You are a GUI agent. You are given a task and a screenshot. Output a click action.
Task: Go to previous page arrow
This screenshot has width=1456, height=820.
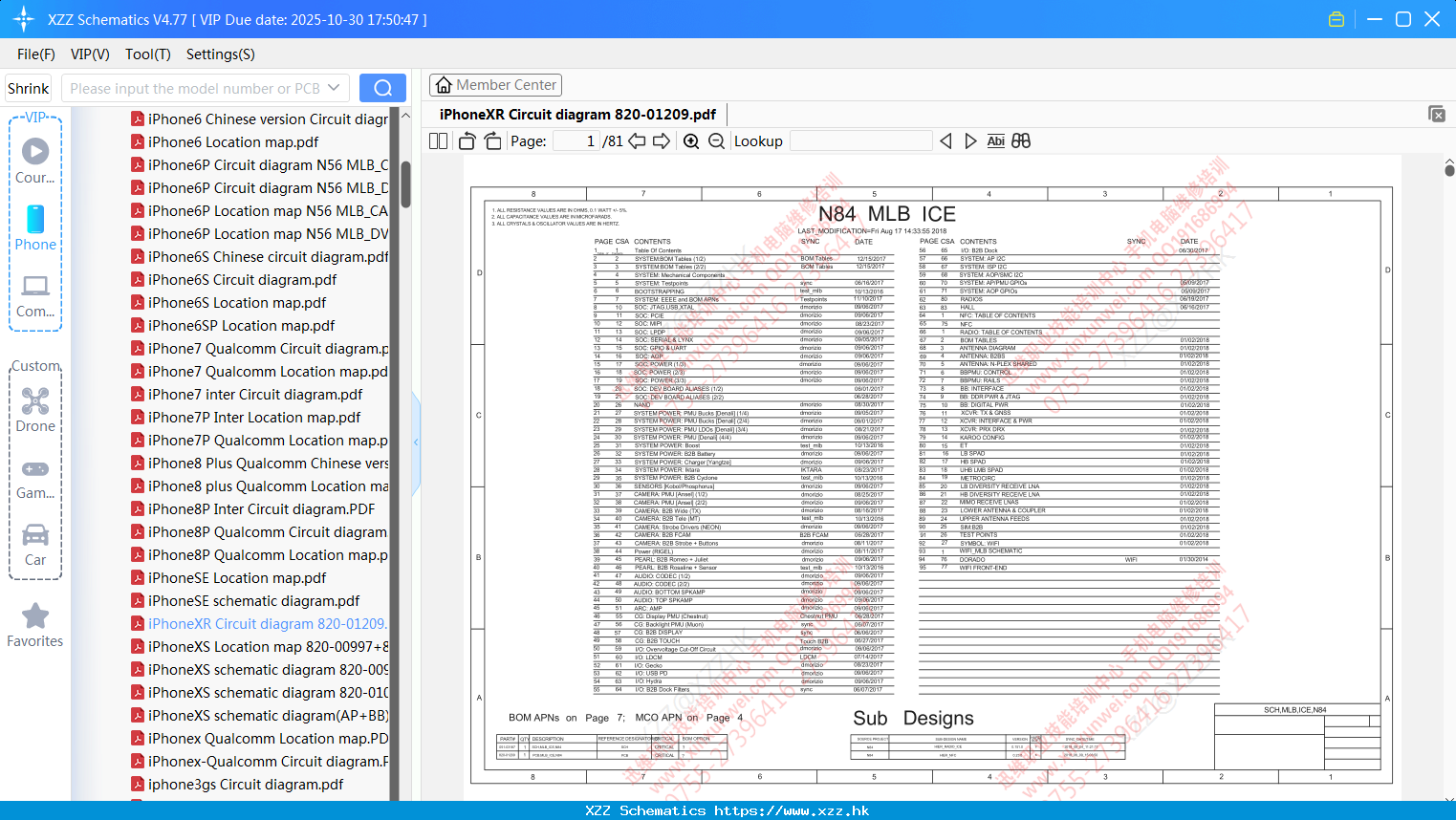[x=637, y=141]
